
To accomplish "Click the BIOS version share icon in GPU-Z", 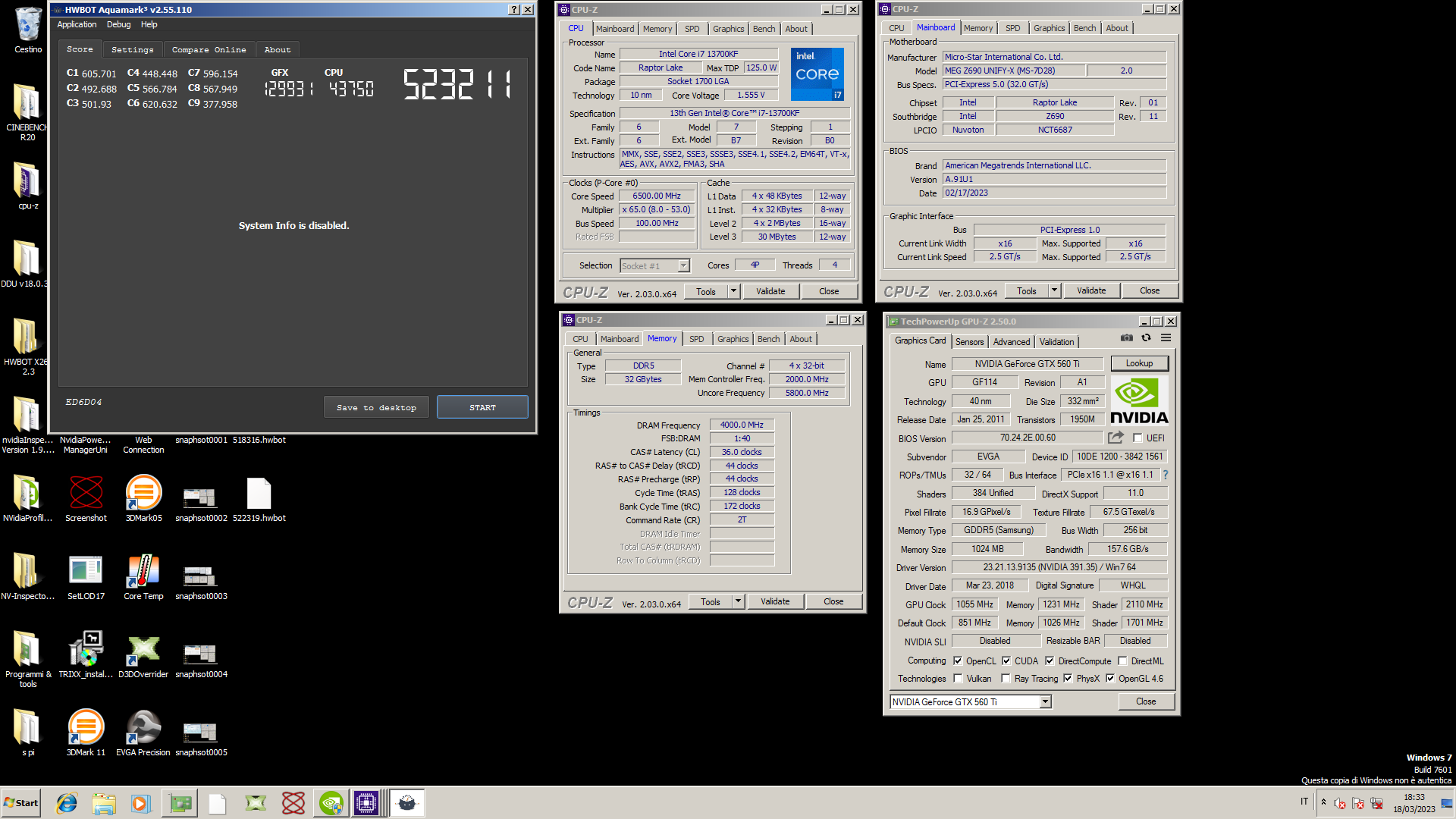I will click(x=1116, y=438).
